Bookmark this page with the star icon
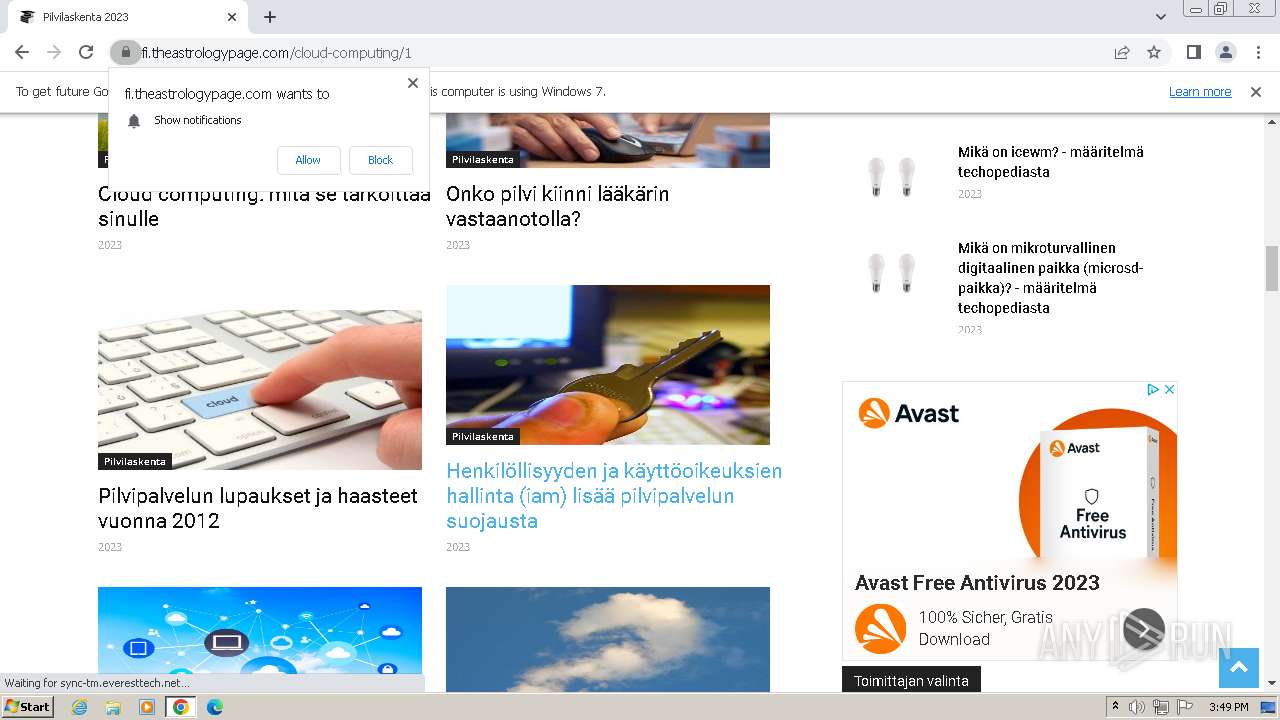 click(1154, 52)
